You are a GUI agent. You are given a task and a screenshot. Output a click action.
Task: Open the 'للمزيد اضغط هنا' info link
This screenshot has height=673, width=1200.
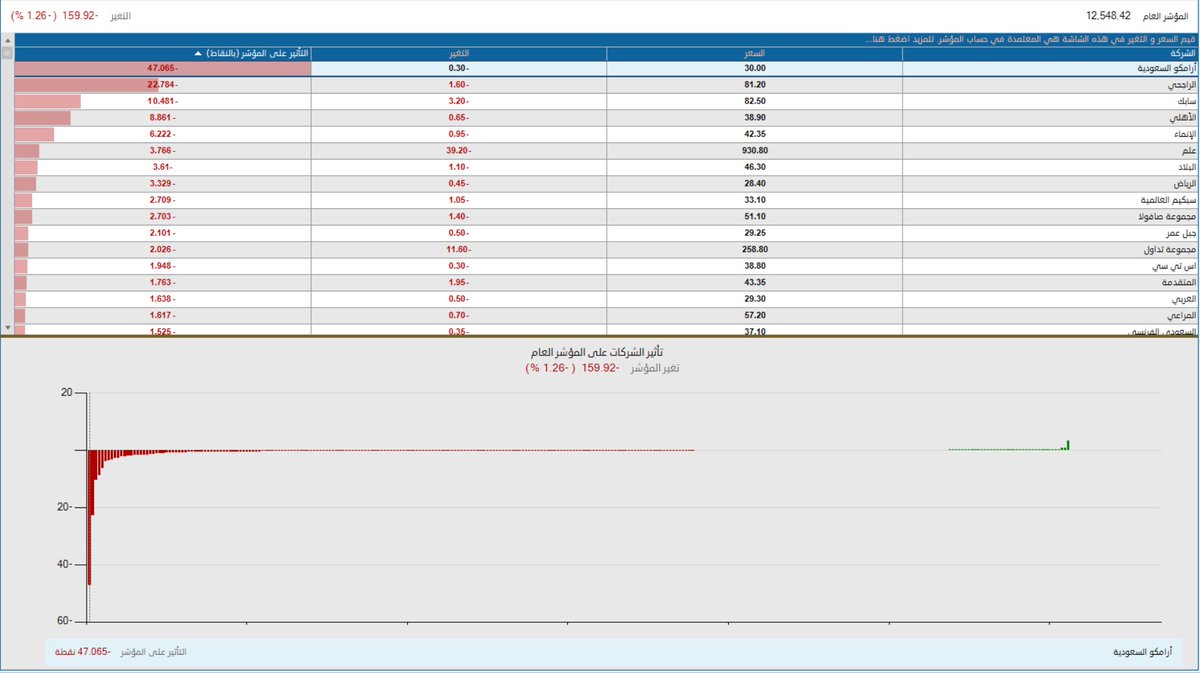(897, 39)
